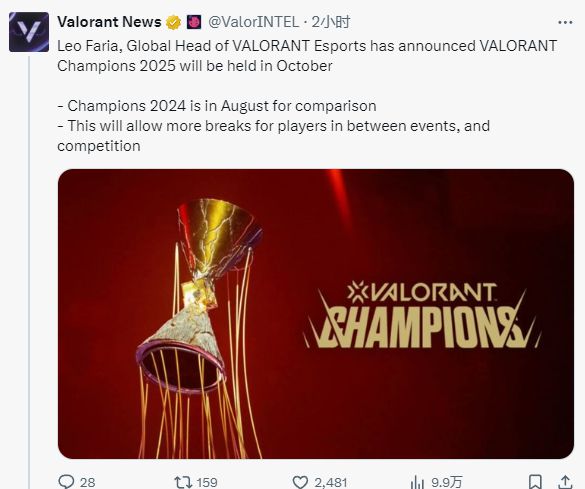
Task: Open the three-dot more options menu
Action: 565,23
